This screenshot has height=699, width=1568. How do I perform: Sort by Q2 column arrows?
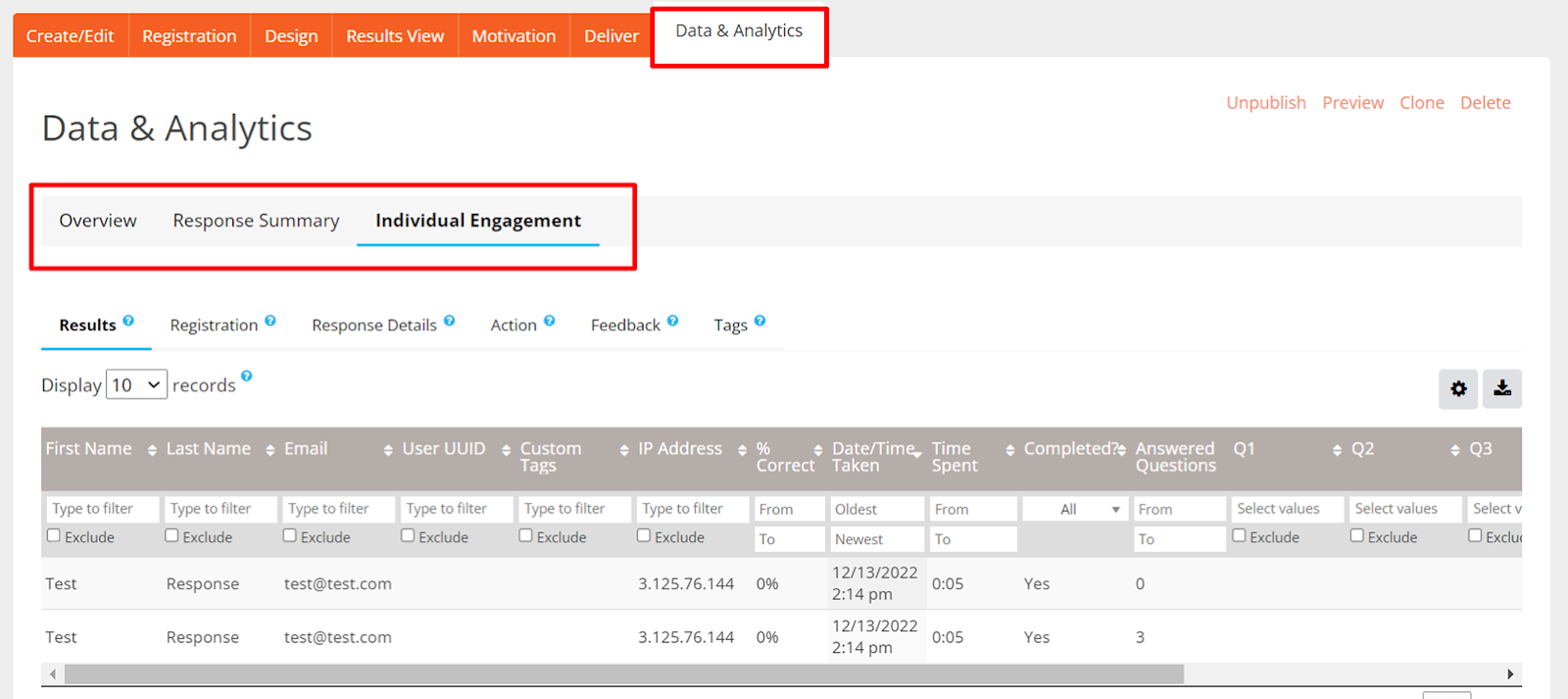(1455, 450)
